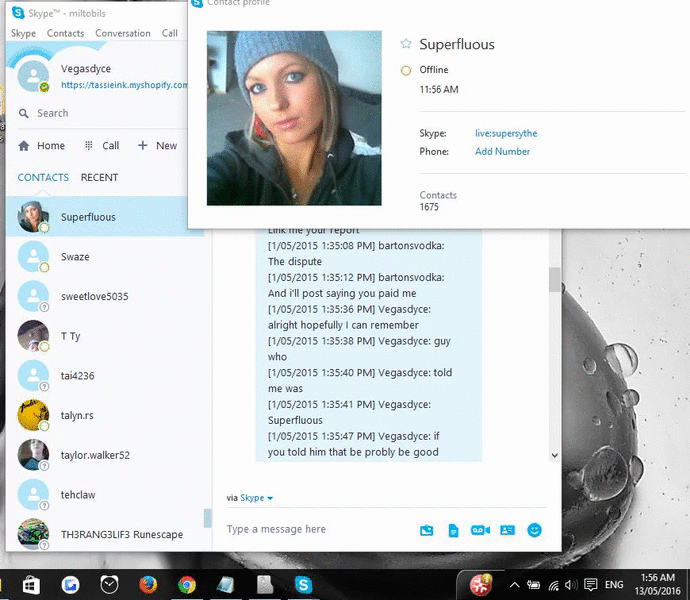
Task: Click the search magnifier icon
Action: pyautogui.click(x=24, y=114)
